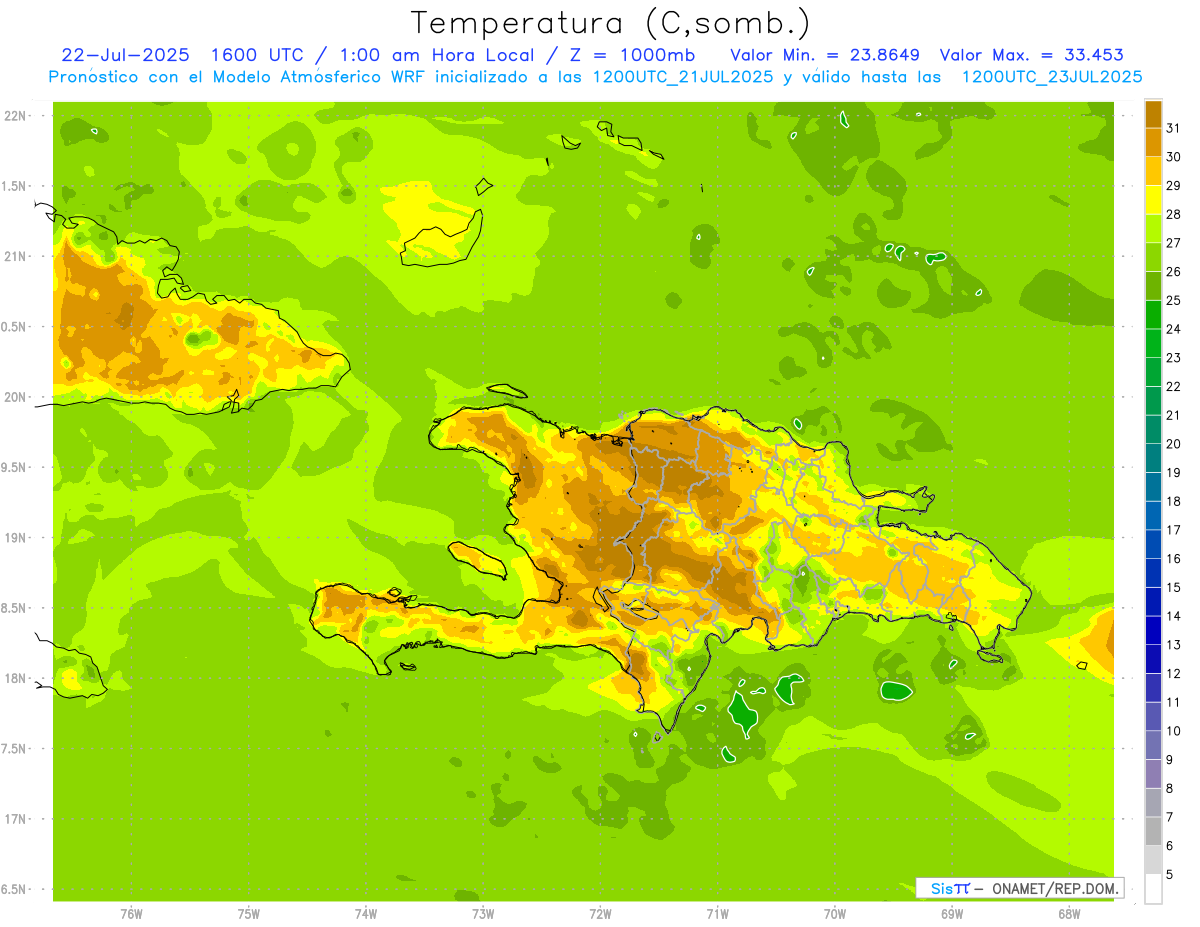Click the 72W longitude axis label
This screenshot has width=1200, height=927.
point(600,914)
